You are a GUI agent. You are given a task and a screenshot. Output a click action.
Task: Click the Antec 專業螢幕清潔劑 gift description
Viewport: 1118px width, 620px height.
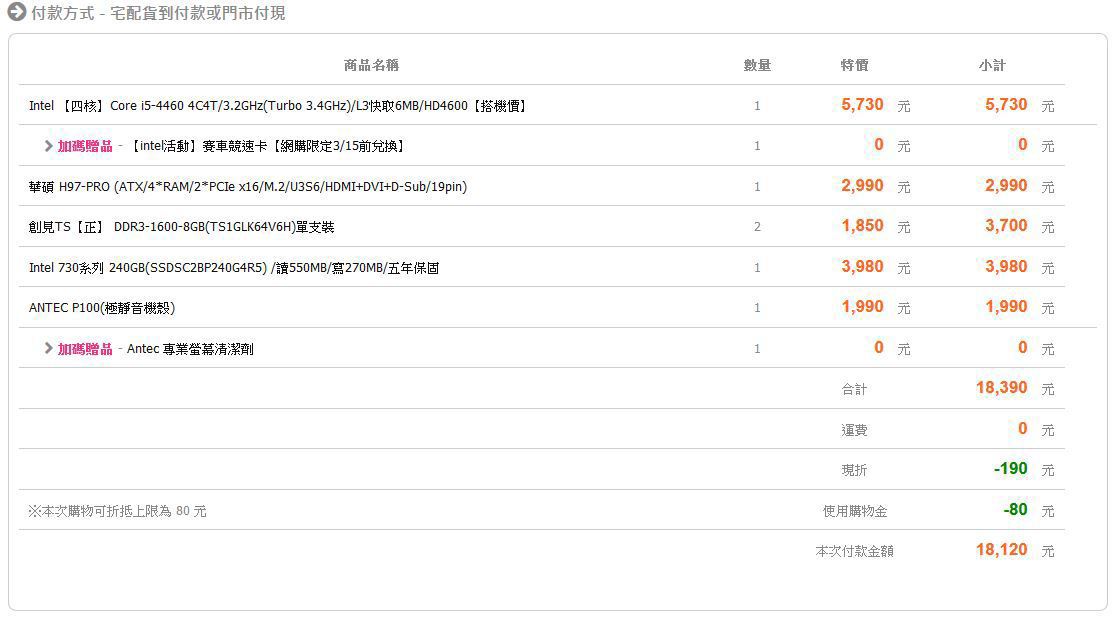point(190,348)
